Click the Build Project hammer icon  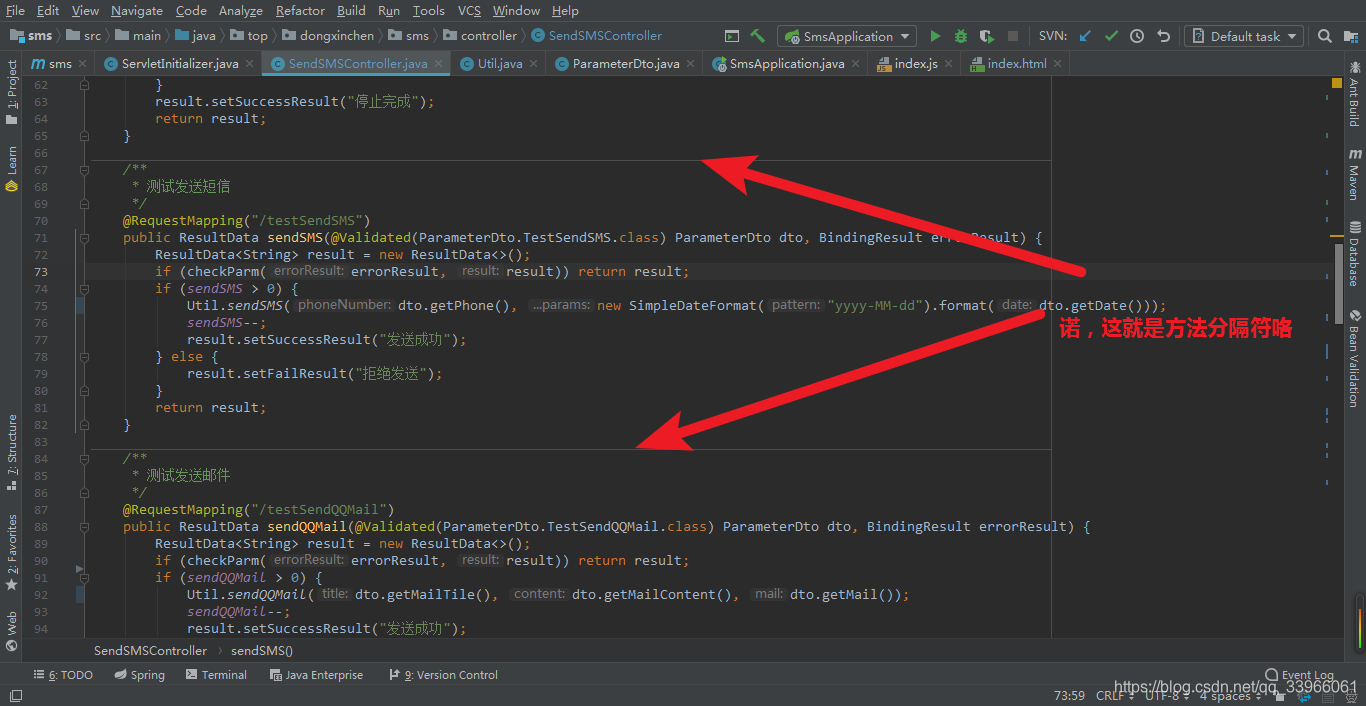758,36
